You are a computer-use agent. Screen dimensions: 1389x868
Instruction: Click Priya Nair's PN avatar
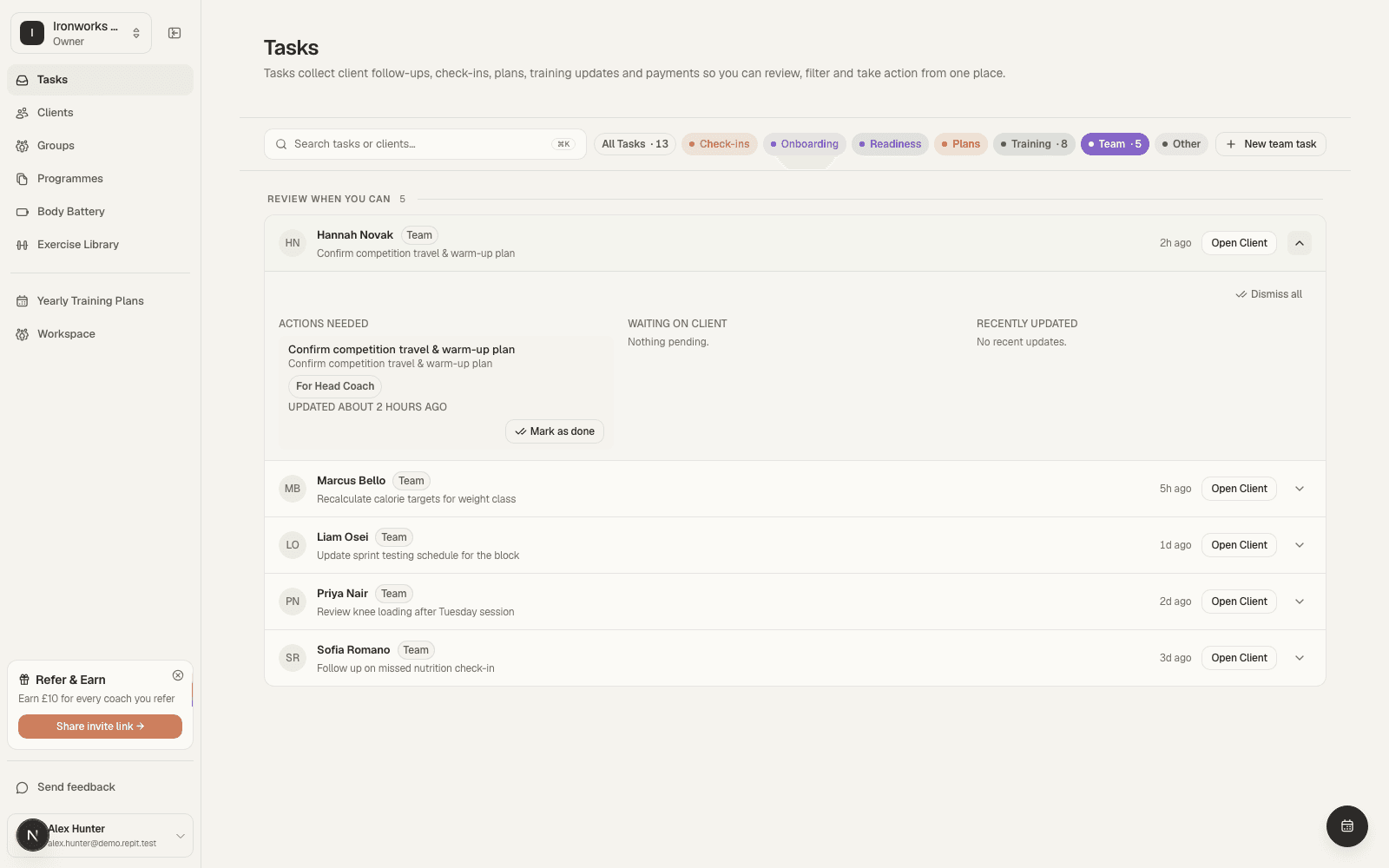293,602
